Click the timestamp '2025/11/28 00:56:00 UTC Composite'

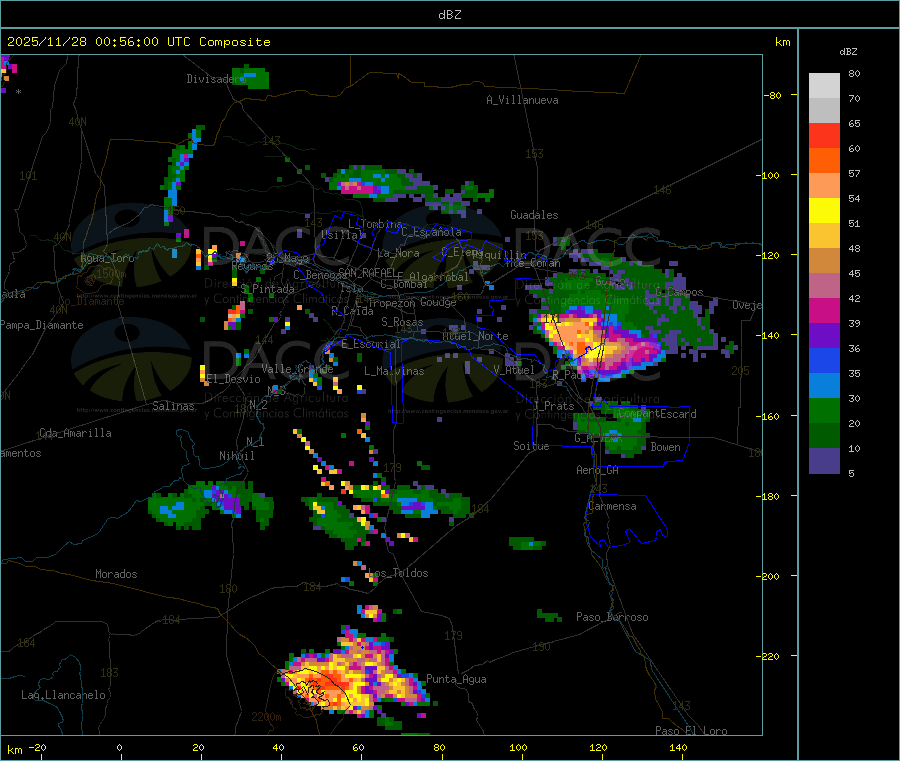(138, 42)
